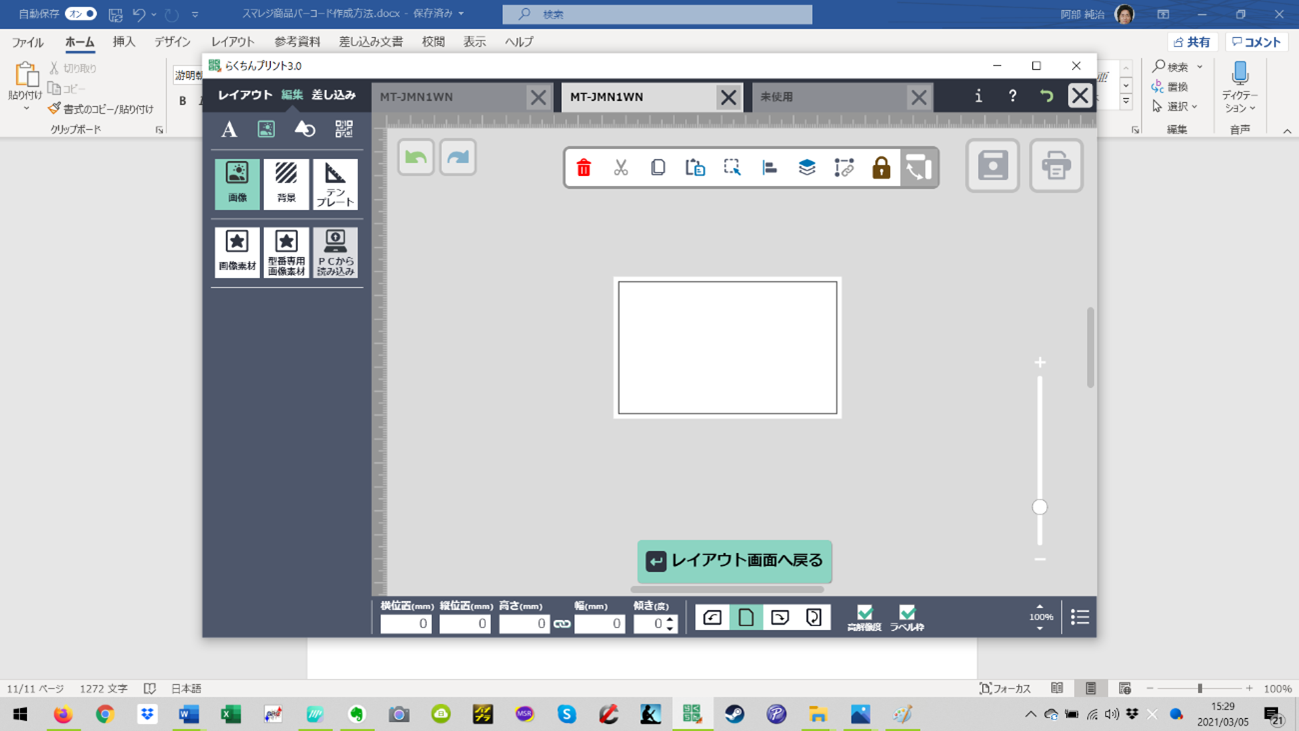
Task: Click the zoom slider handle
Action: [x=1040, y=507]
